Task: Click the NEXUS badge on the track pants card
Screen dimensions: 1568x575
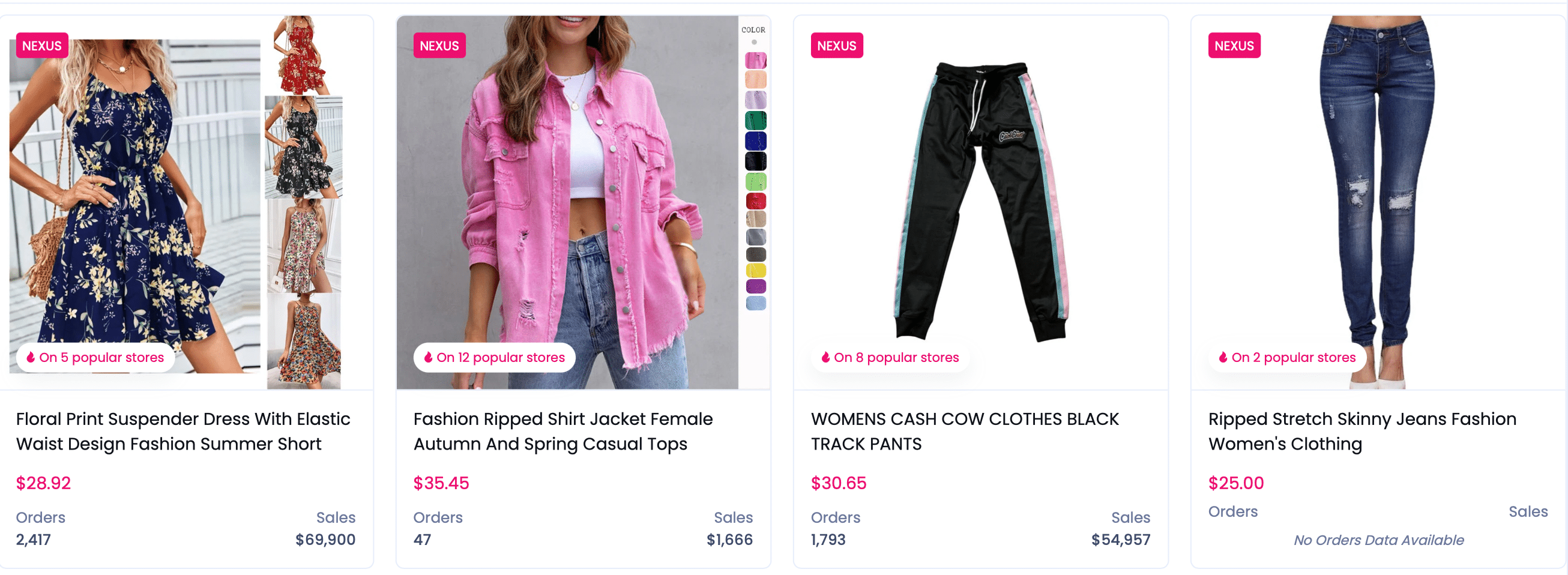Action: click(x=837, y=45)
